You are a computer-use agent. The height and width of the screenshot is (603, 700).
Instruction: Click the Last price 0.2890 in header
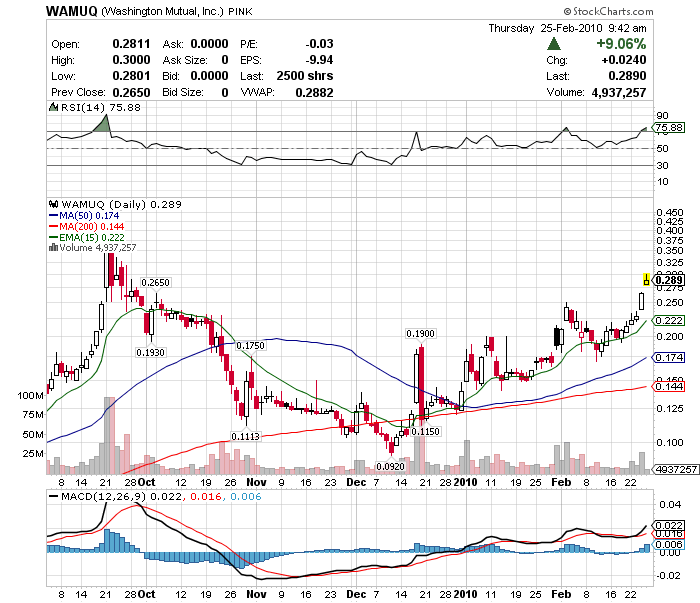[627, 76]
